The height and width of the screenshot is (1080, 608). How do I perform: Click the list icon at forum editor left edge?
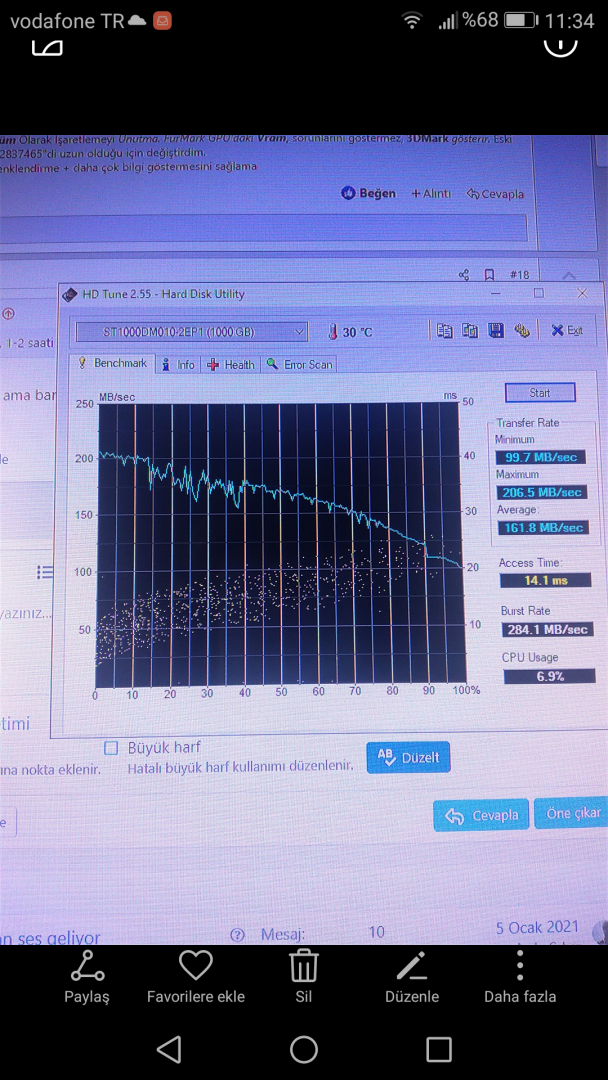coord(45,572)
